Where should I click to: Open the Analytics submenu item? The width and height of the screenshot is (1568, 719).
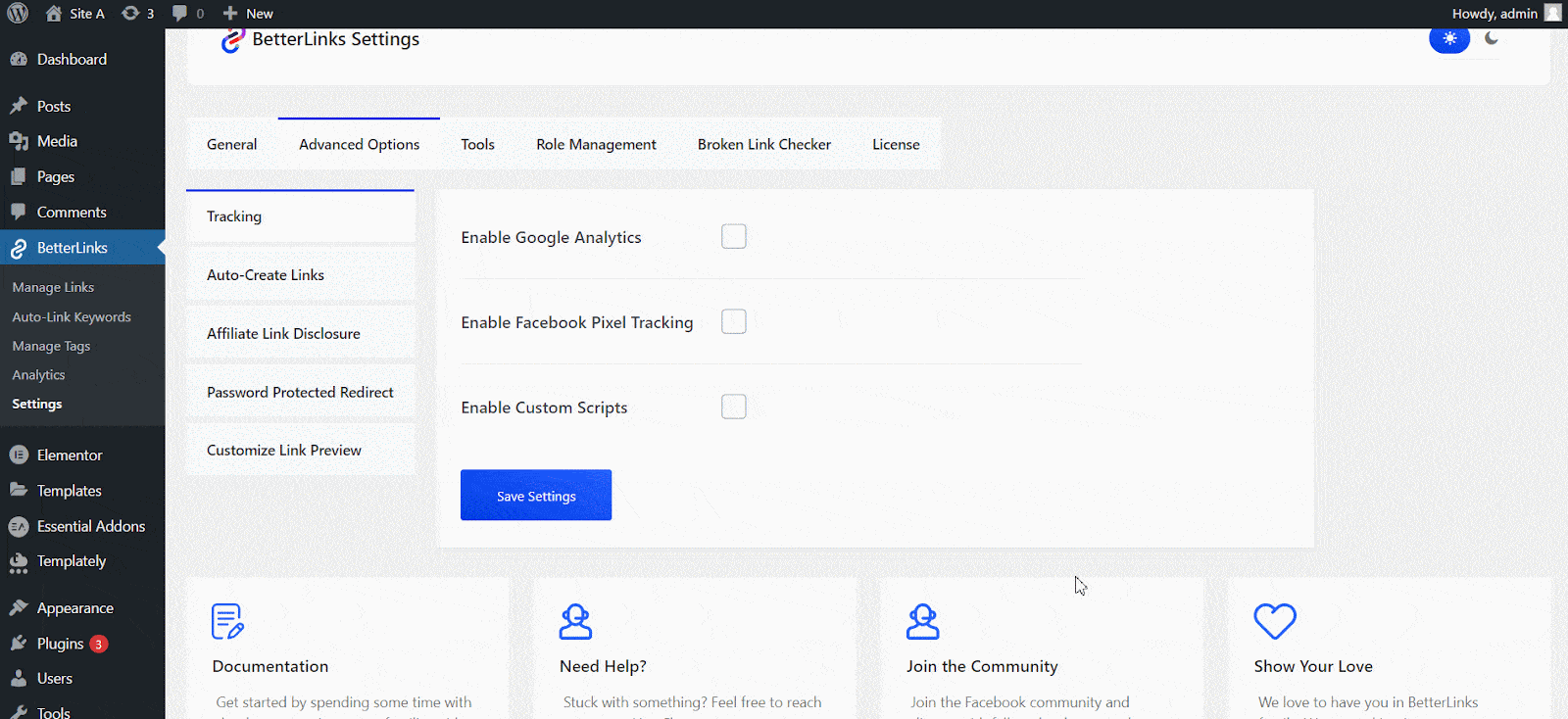[x=38, y=374]
